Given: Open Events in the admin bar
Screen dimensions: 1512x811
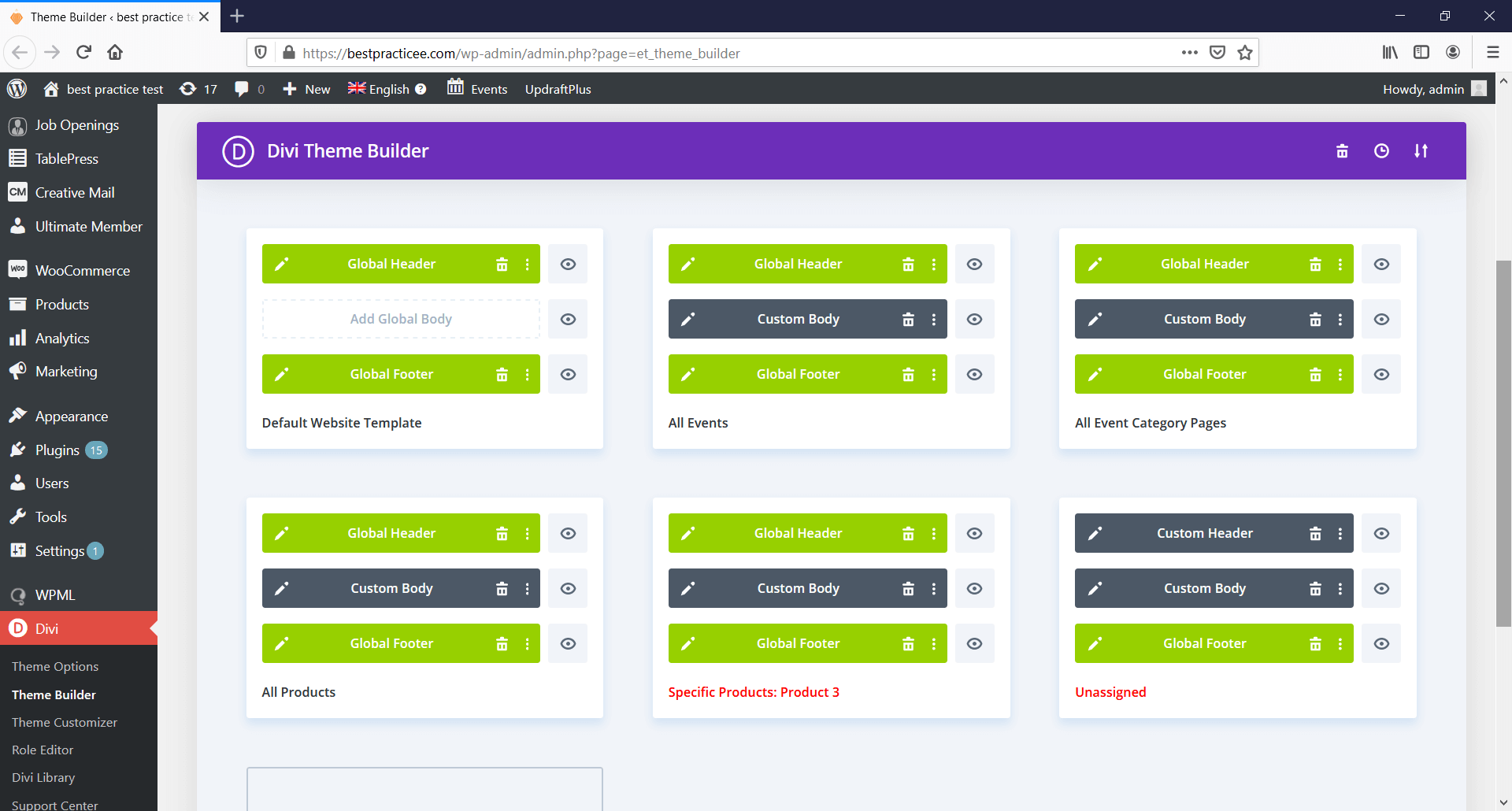Looking at the screenshot, I should (477, 89).
